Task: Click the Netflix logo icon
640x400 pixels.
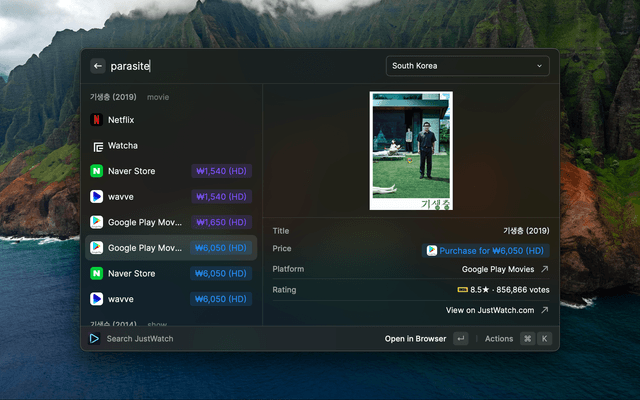Action: click(x=96, y=120)
